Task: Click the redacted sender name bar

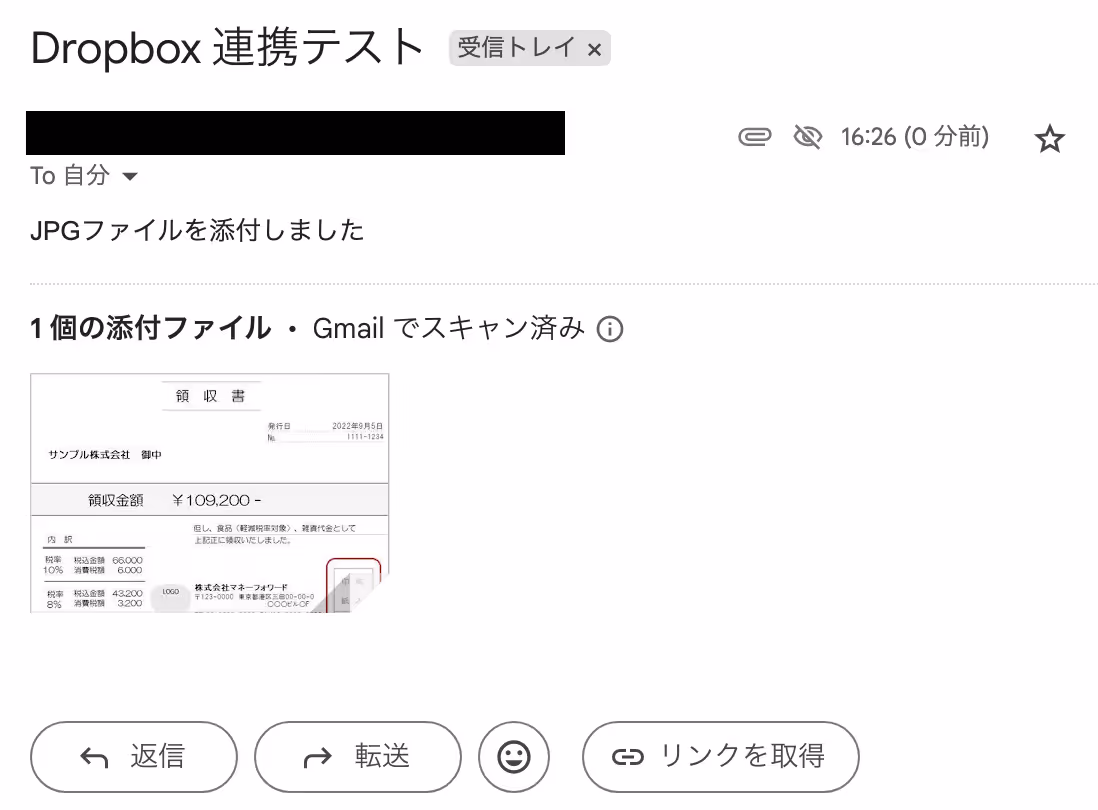Action: [x=296, y=133]
